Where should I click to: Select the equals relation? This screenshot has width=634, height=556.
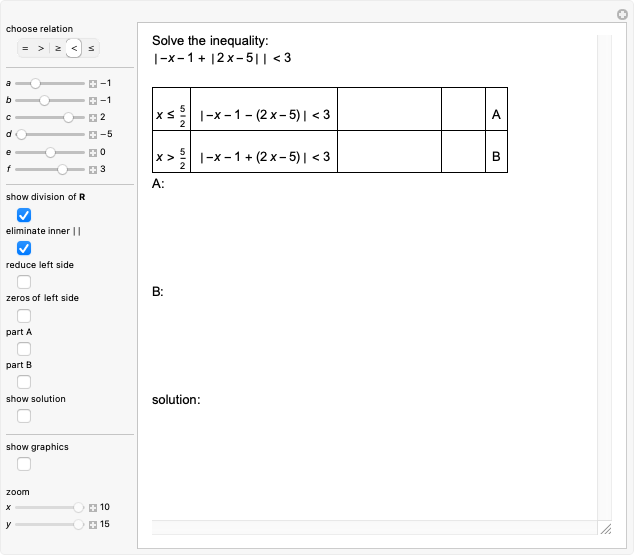tap(25, 47)
